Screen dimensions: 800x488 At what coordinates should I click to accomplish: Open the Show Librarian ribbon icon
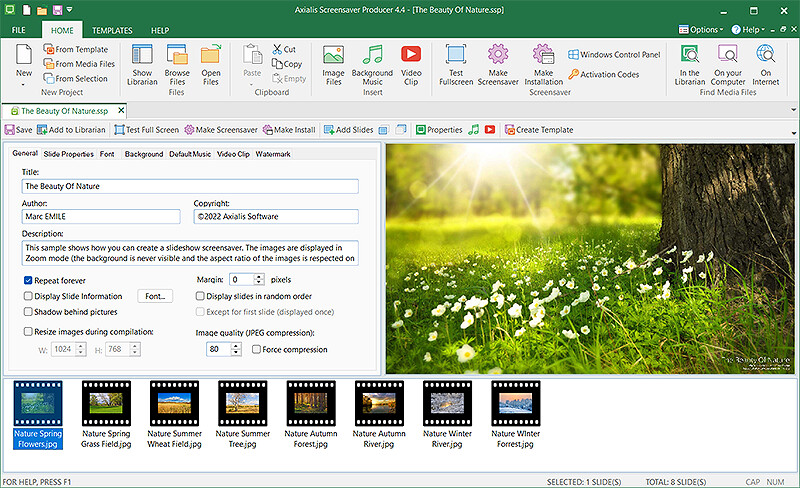[x=142, y=64]
